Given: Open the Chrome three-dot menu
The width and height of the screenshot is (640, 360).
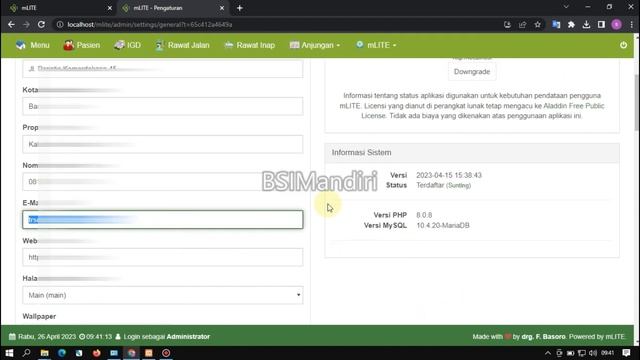Looking at the screenshot, I should tap(631, 24).
